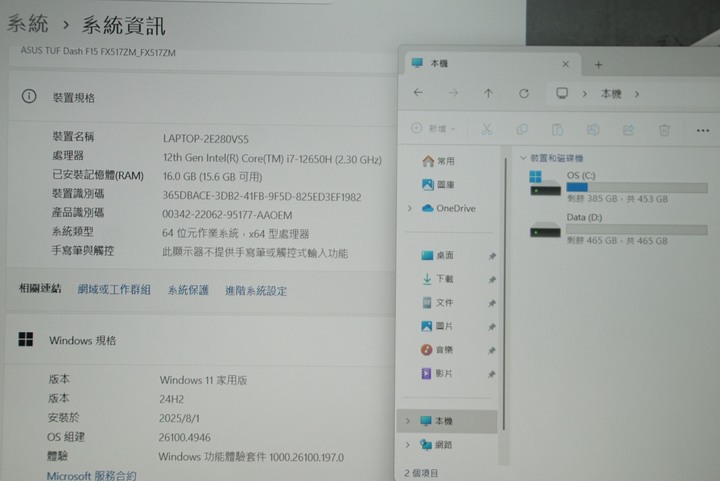Screen dimensions: 720x481
Task: Go back in File Explorer
Action: [418, 93]
